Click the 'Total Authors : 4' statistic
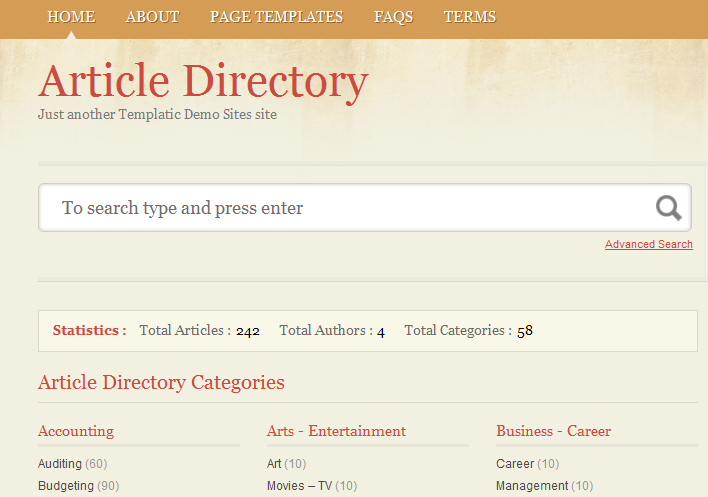The height and width of the screenshot is (497, 708). pos(332,330)
